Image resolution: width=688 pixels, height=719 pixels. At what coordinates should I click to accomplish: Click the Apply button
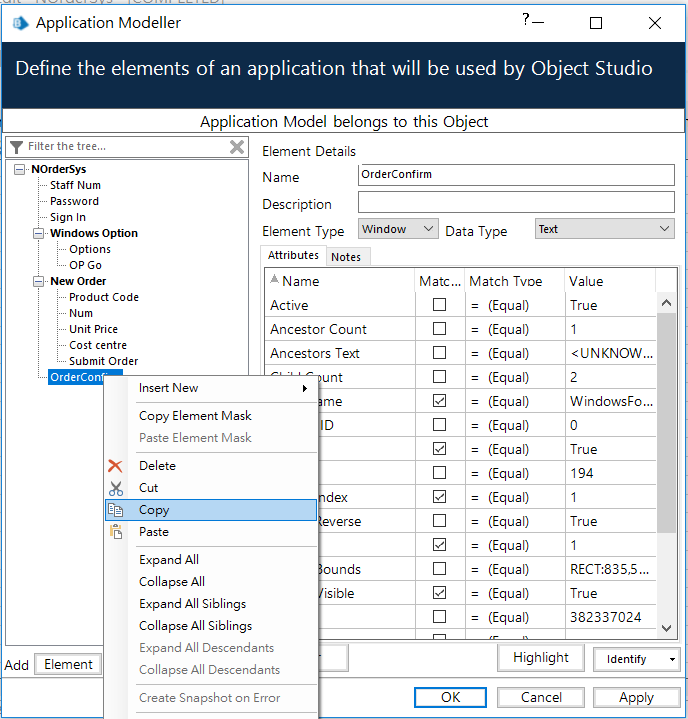[x=636, y=697]
